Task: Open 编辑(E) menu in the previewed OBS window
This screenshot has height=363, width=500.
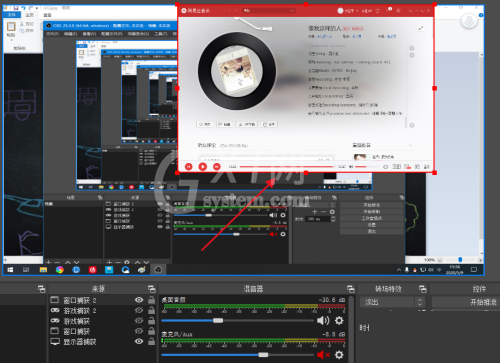Action: (70, 34)
